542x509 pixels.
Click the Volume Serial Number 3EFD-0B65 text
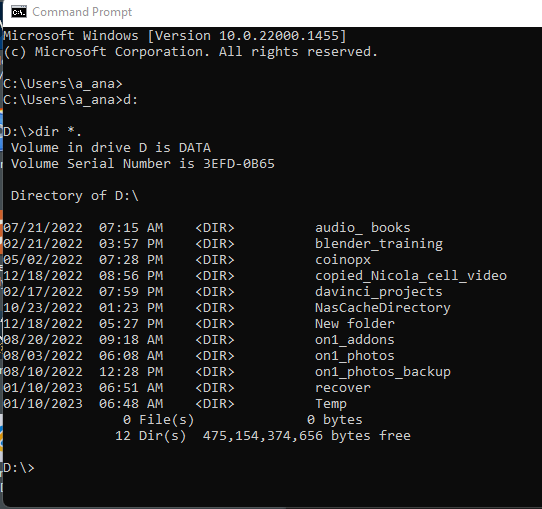pos(143,164)
